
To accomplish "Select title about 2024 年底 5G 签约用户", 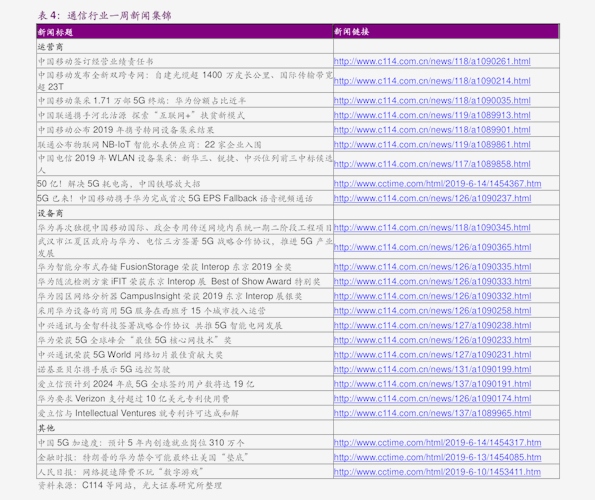I will click(146, 384).
